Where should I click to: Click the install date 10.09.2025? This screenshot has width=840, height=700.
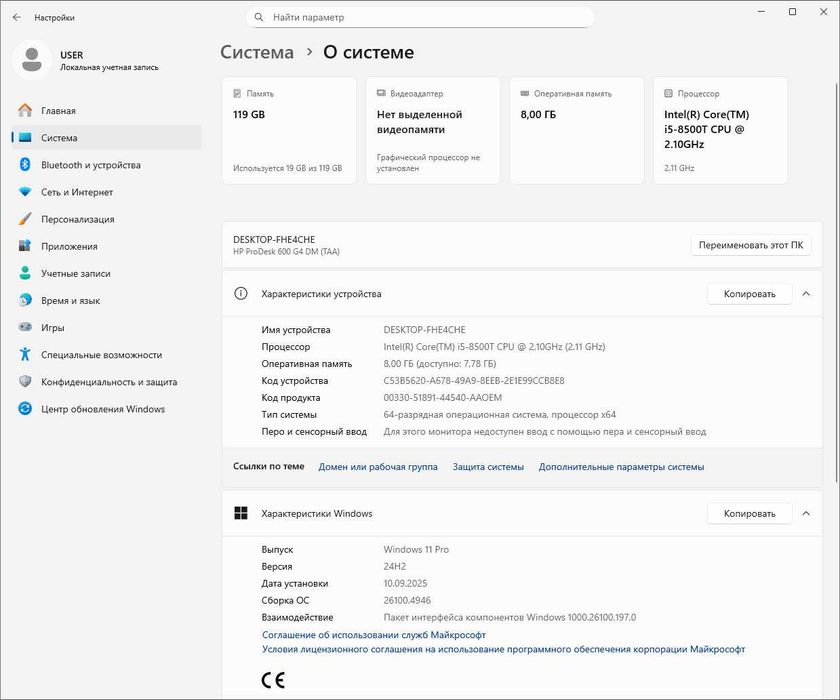click(x=405, y=583)
